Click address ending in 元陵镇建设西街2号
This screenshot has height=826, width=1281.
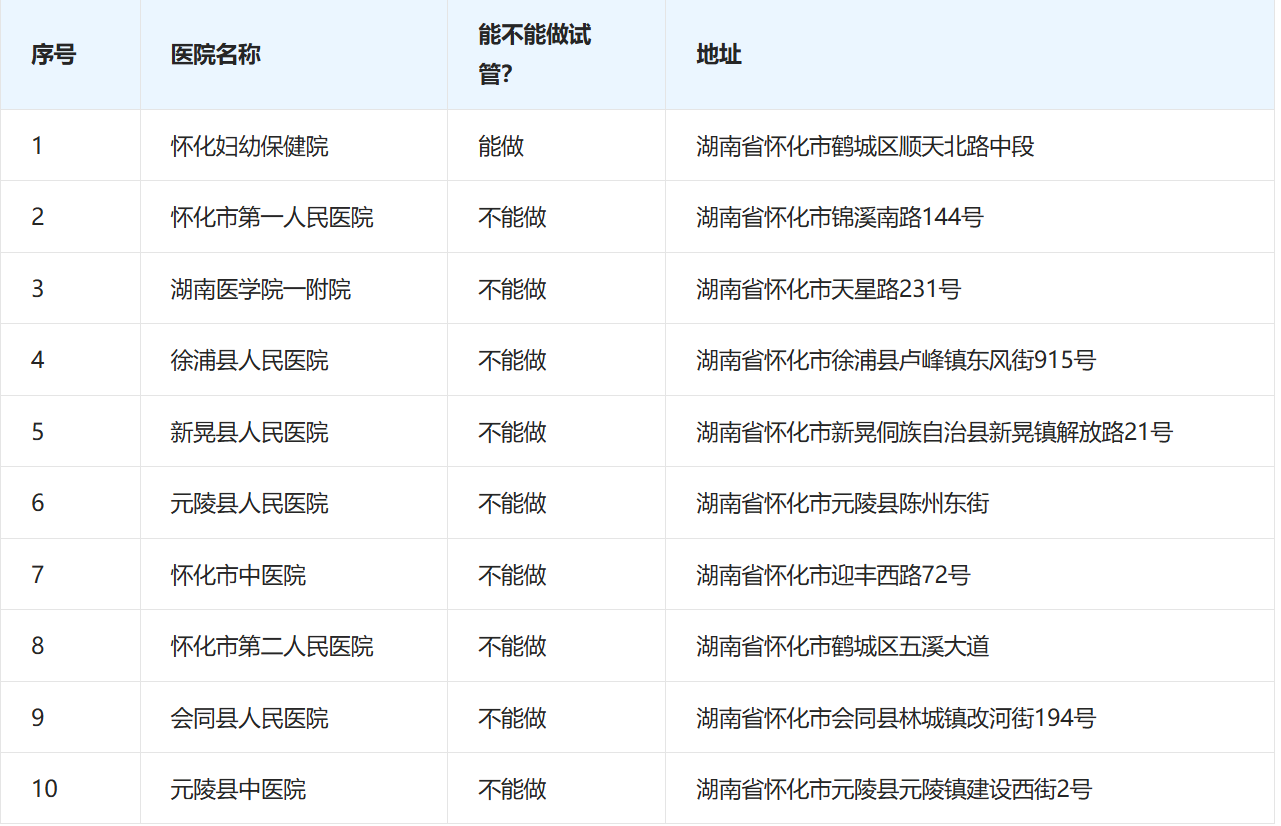click(894, 789)
